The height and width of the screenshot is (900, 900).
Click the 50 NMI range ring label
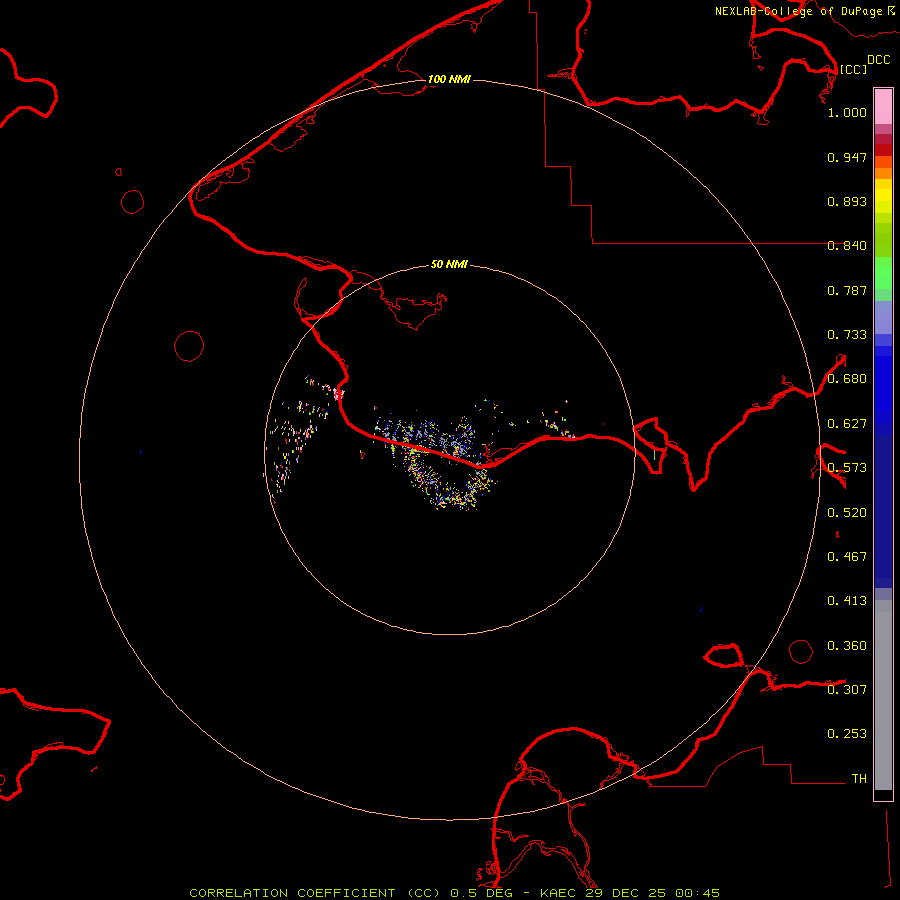449,265
